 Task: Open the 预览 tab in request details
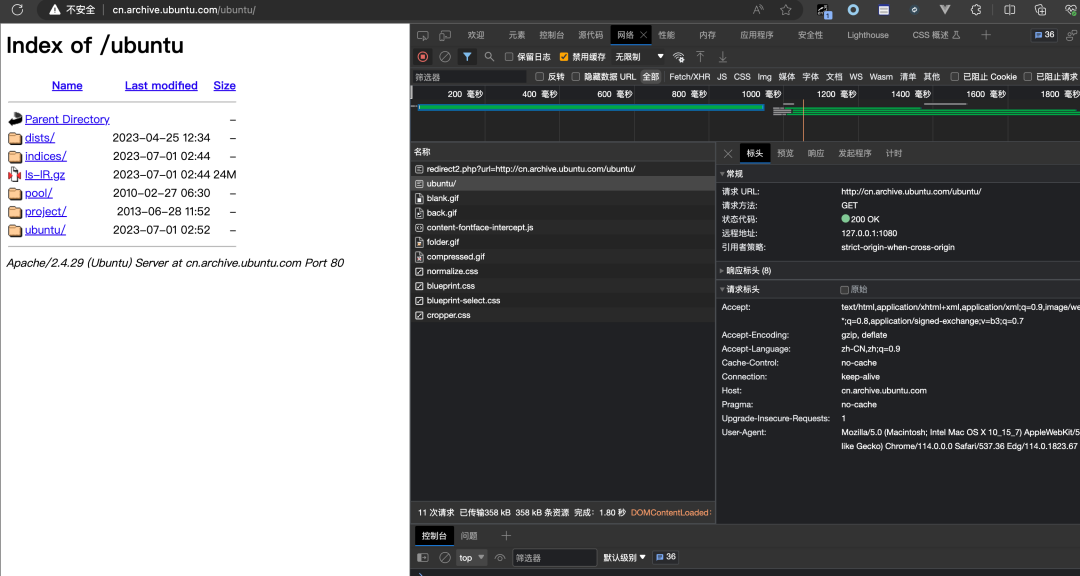click(x=785, y=153)
